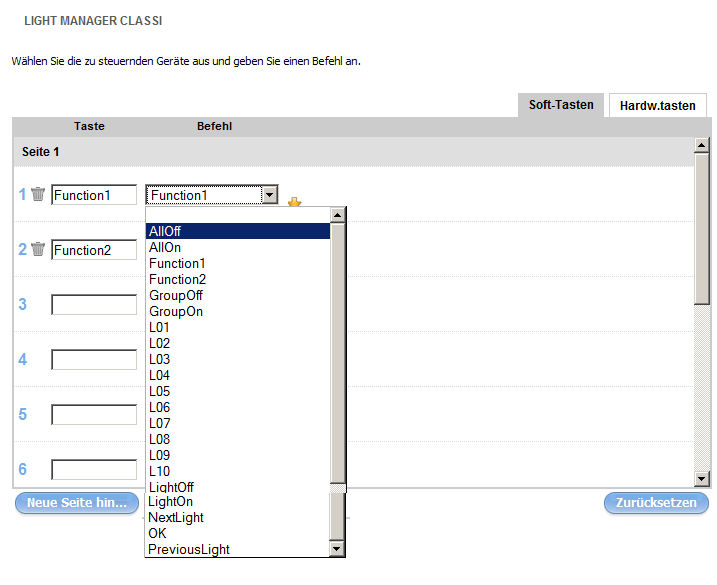The image size is (717, 585).
Task: Click the trash icon for row 2
Action: [38, 250]
